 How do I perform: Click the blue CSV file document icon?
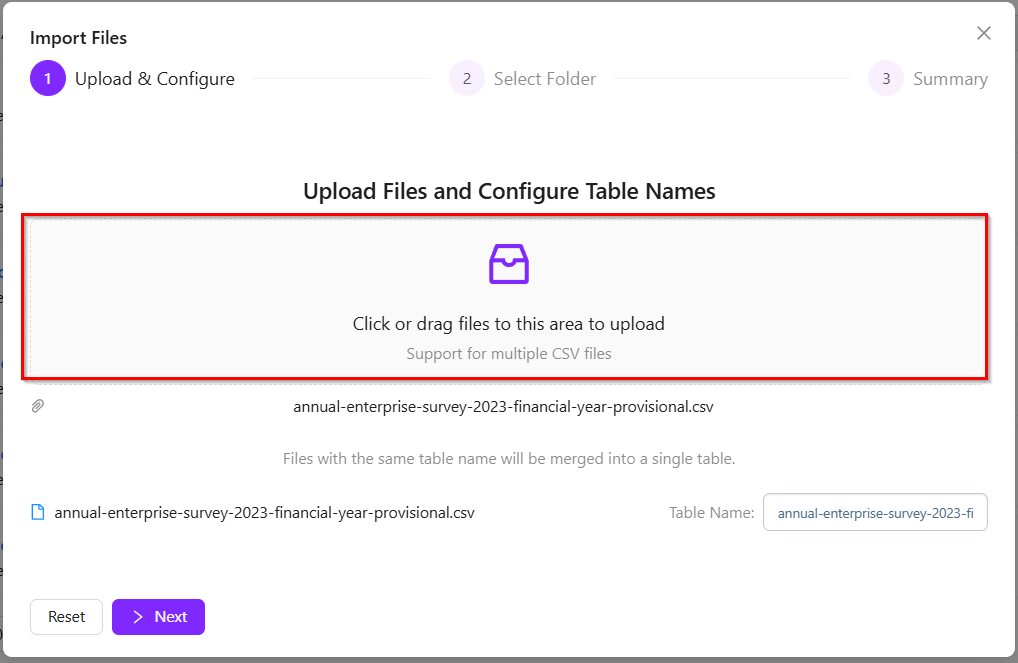tap(38, 512)
